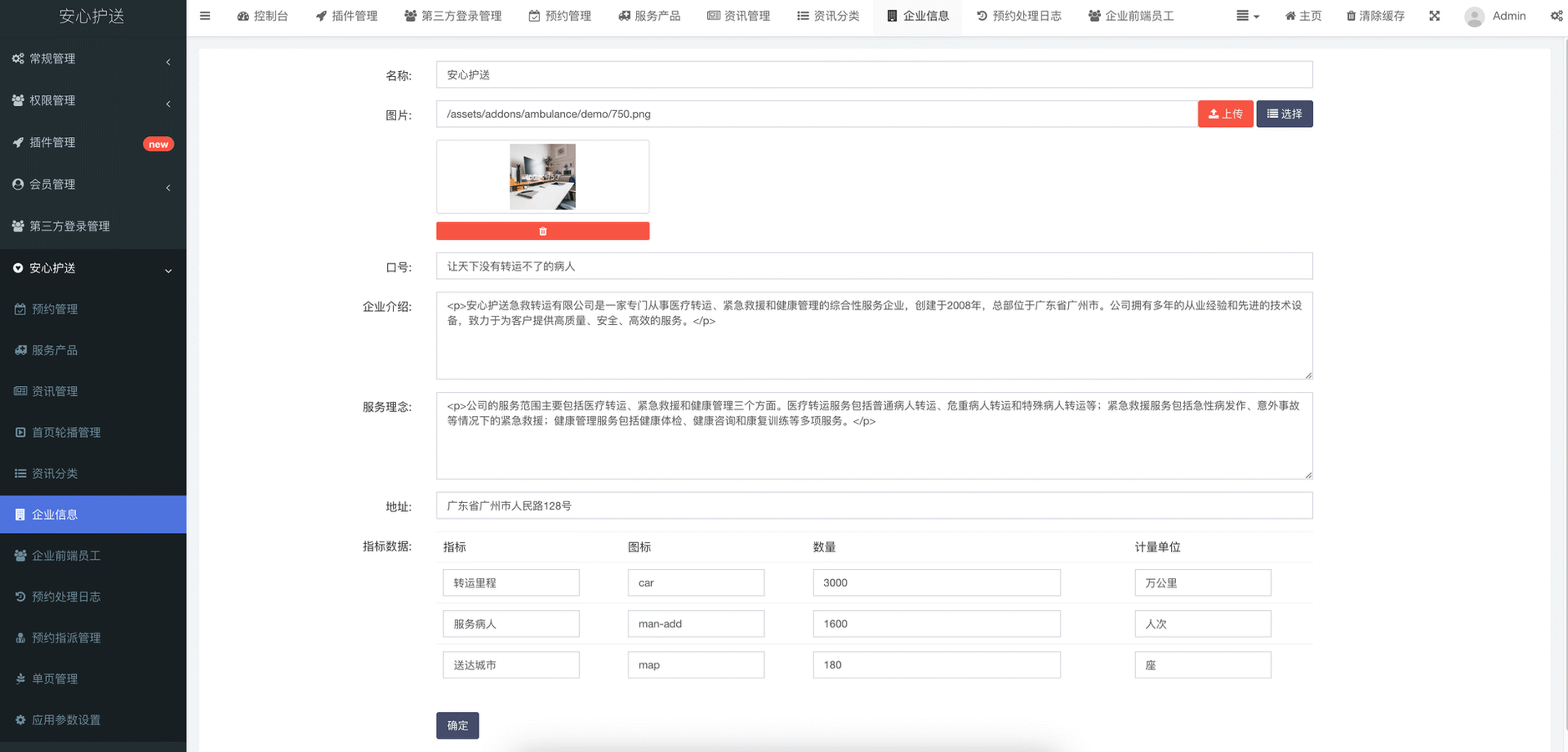
Task: Click the uploaded image thumbnail preview
Action: [x=542, y=176]
